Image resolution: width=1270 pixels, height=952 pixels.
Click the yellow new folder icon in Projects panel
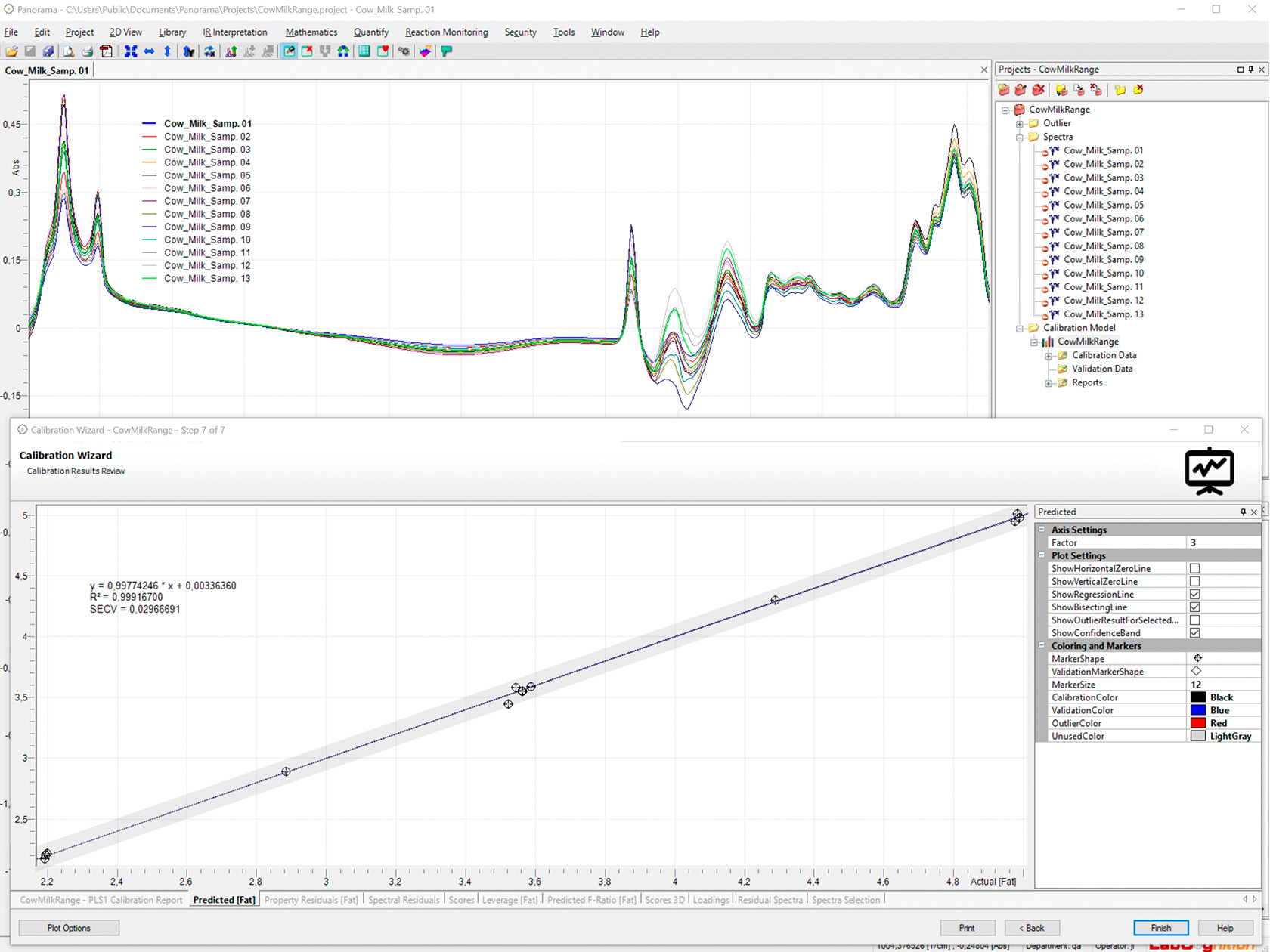click(1120, 90)
